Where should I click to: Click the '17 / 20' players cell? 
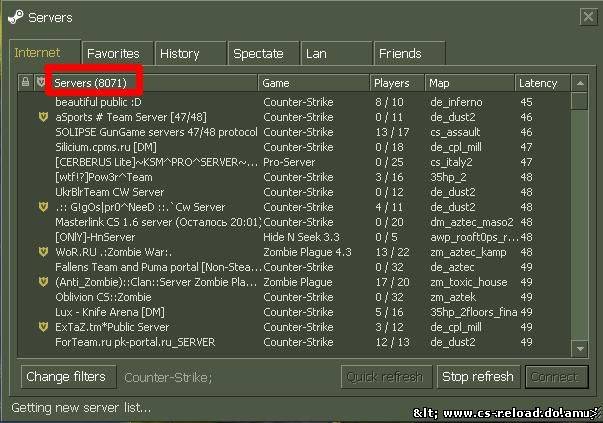393,282
